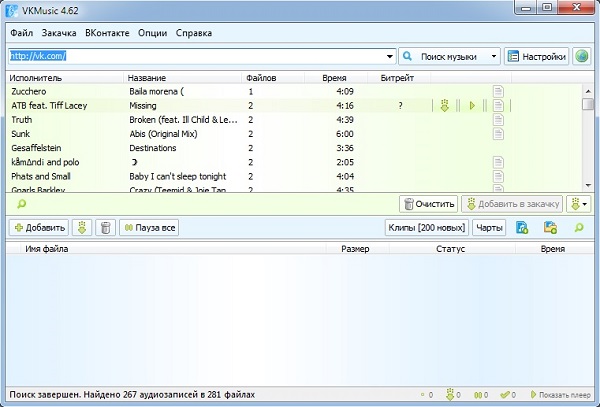Expand the URL address dropdown arrow
The height and width of the screenshot is (407, 600).
pos(390,57)
